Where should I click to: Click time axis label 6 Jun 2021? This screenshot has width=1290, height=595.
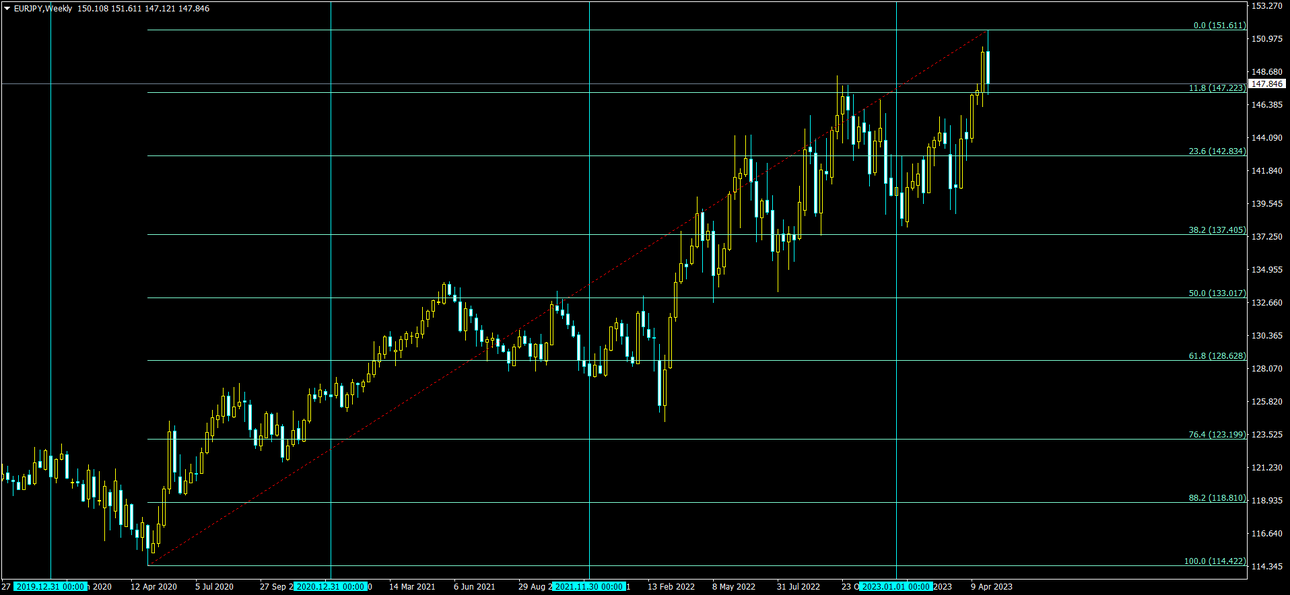coord(474,587)
